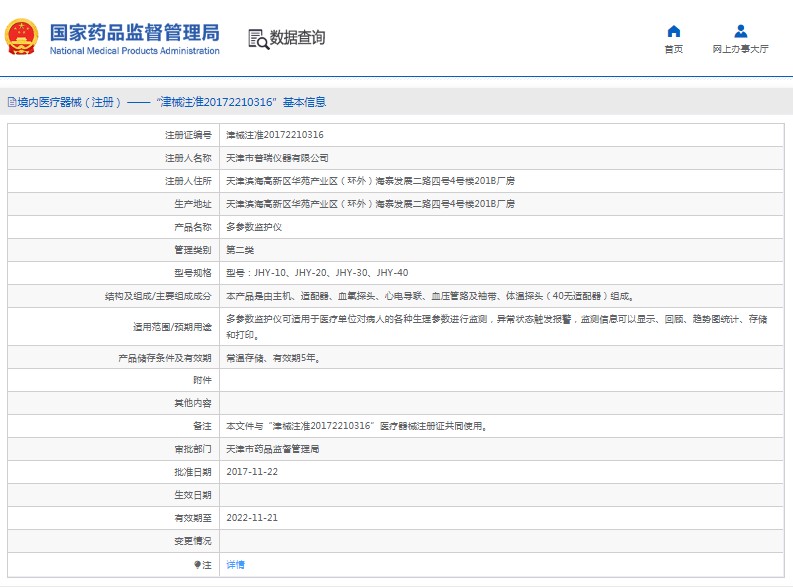
Task: Click National Medical Products Administration subtitle
Action: (x=135, y=51)
